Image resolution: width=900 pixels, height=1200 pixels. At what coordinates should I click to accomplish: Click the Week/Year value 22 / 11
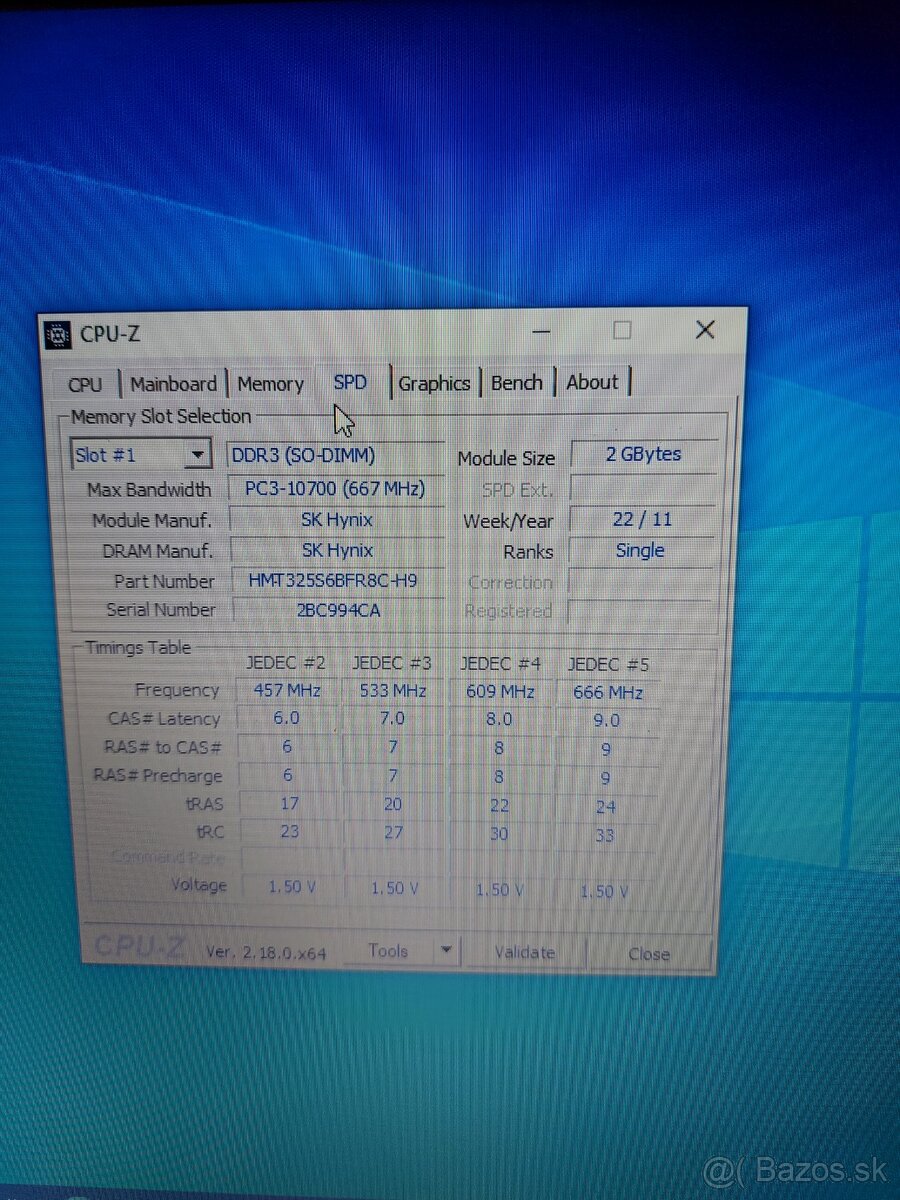tap(641, 518)
